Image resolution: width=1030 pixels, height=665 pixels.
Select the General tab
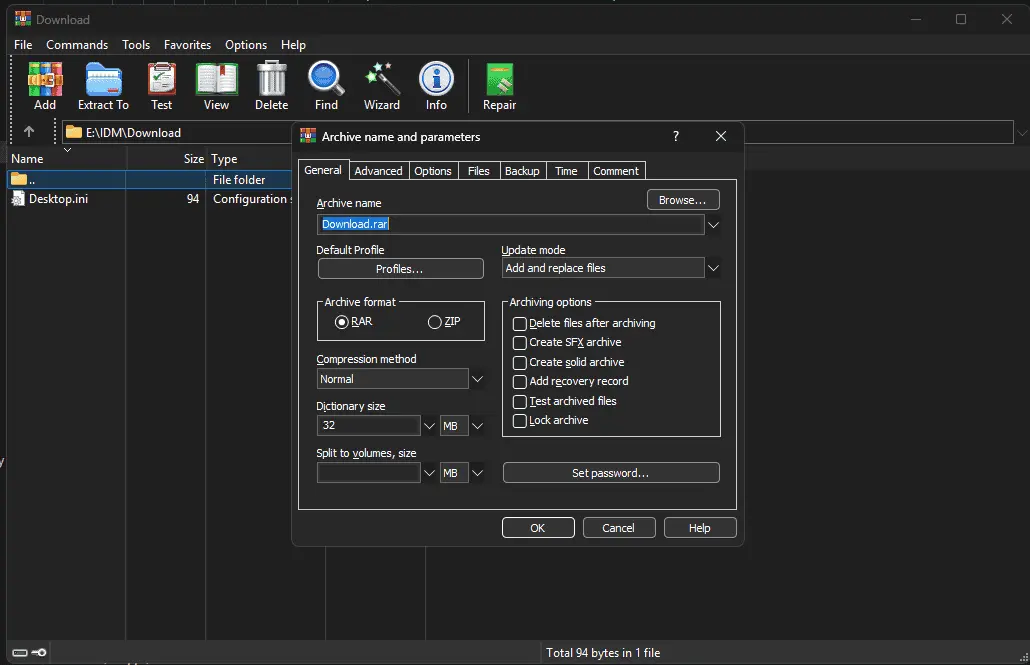click(x=323, y=170)
